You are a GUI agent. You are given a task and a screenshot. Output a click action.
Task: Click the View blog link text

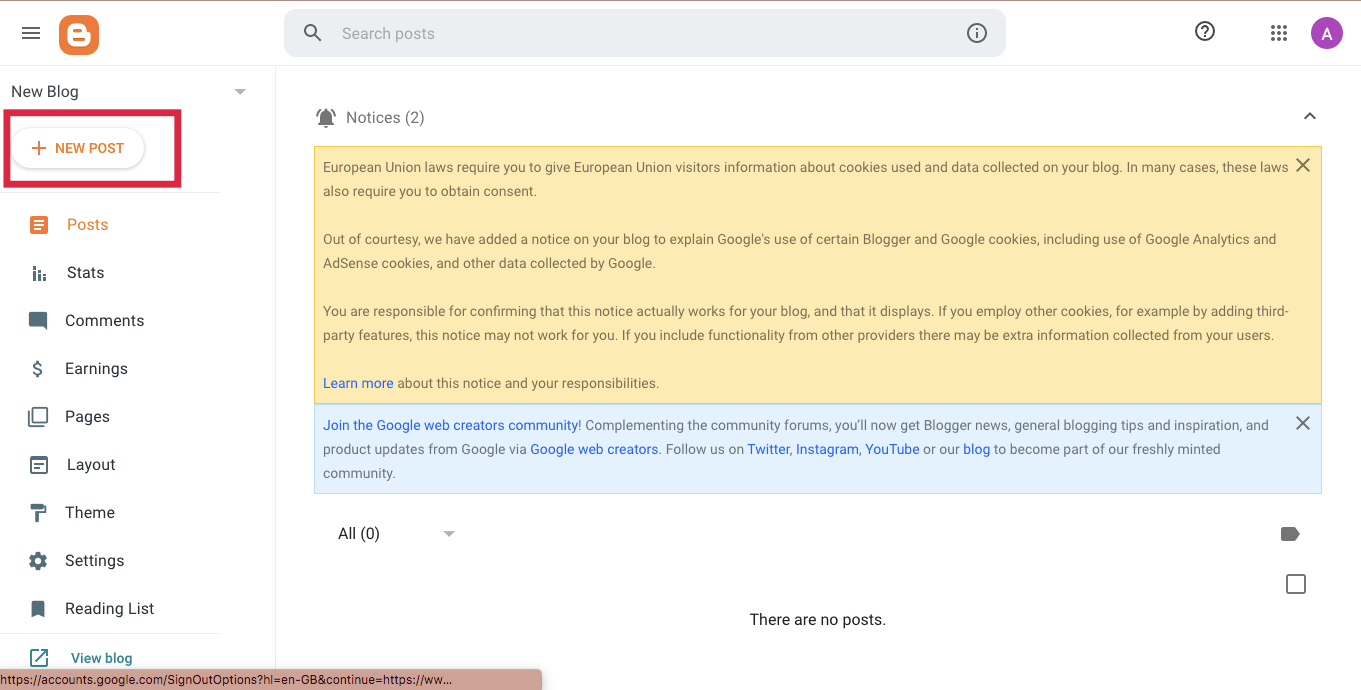[x=102, y=658]
